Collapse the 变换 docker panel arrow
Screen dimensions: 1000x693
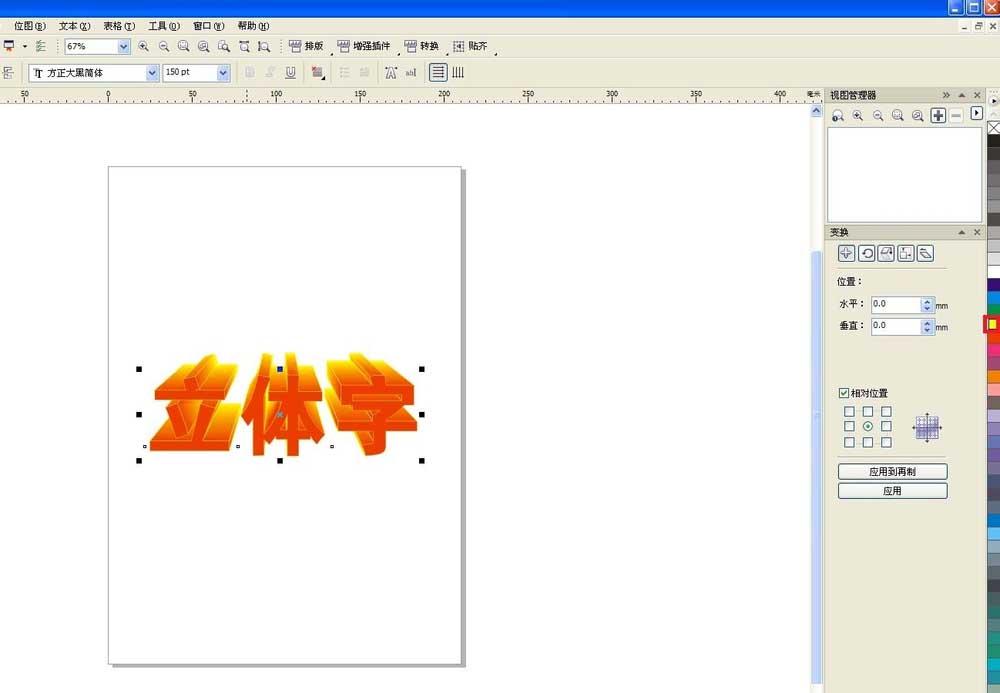click(962, 233)
